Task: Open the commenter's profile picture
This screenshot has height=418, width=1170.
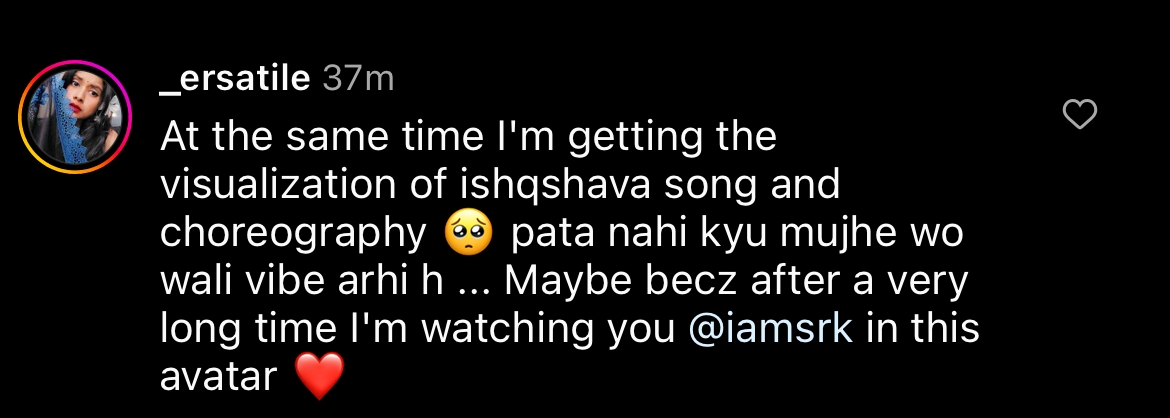Action: 75,116
